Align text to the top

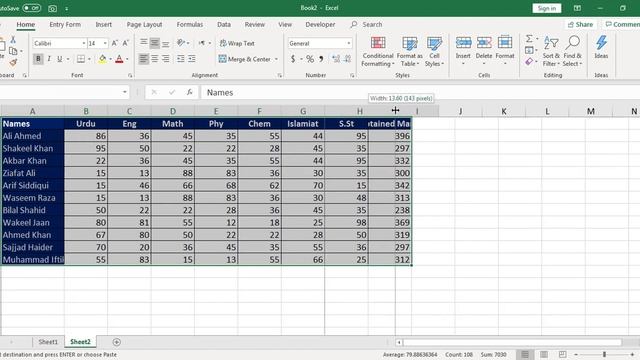click(x=144, y=43)
